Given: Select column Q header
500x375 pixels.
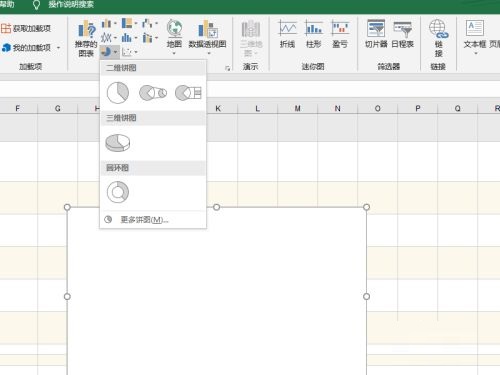Looking at the screenshot, I should [x=457, y=108].
